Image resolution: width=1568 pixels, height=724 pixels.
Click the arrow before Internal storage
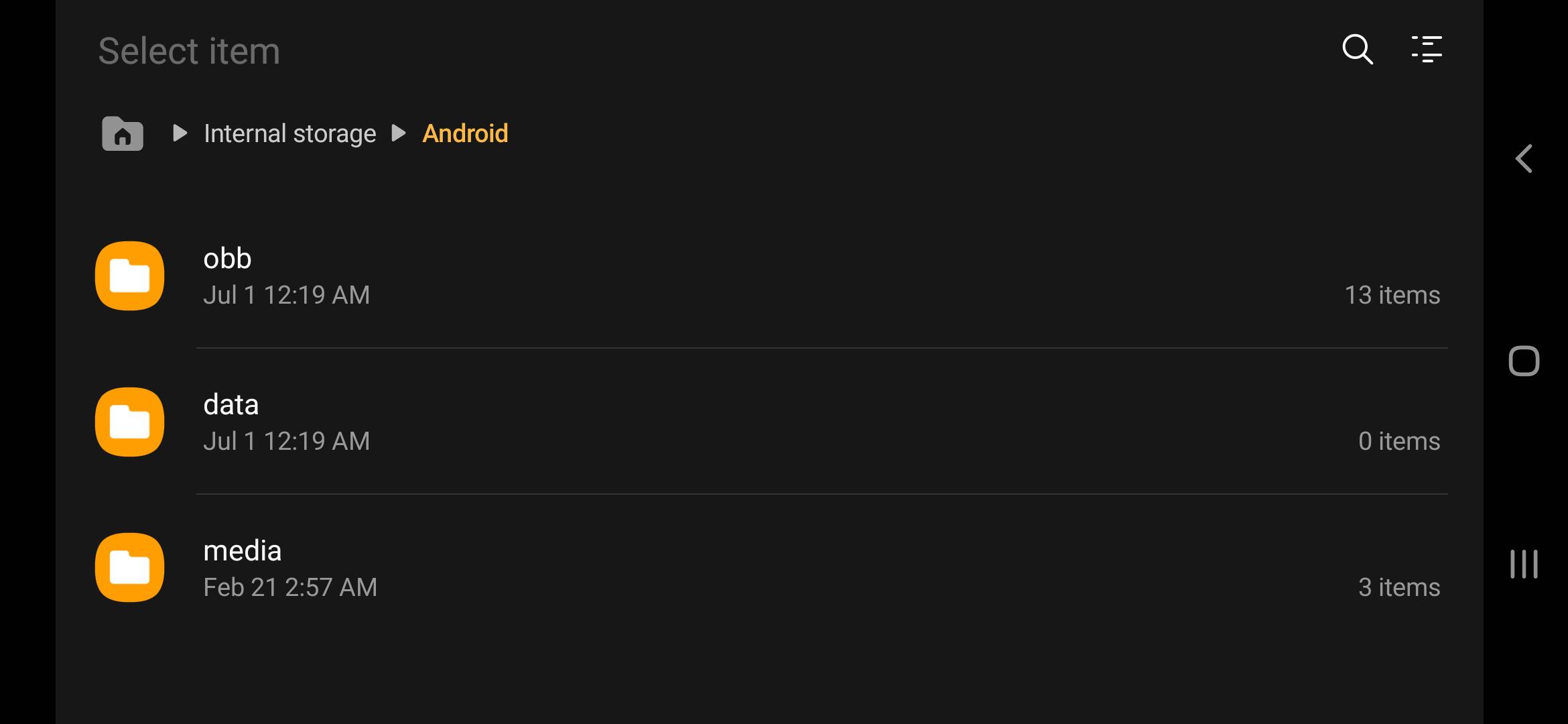click(x=180, y=133)
